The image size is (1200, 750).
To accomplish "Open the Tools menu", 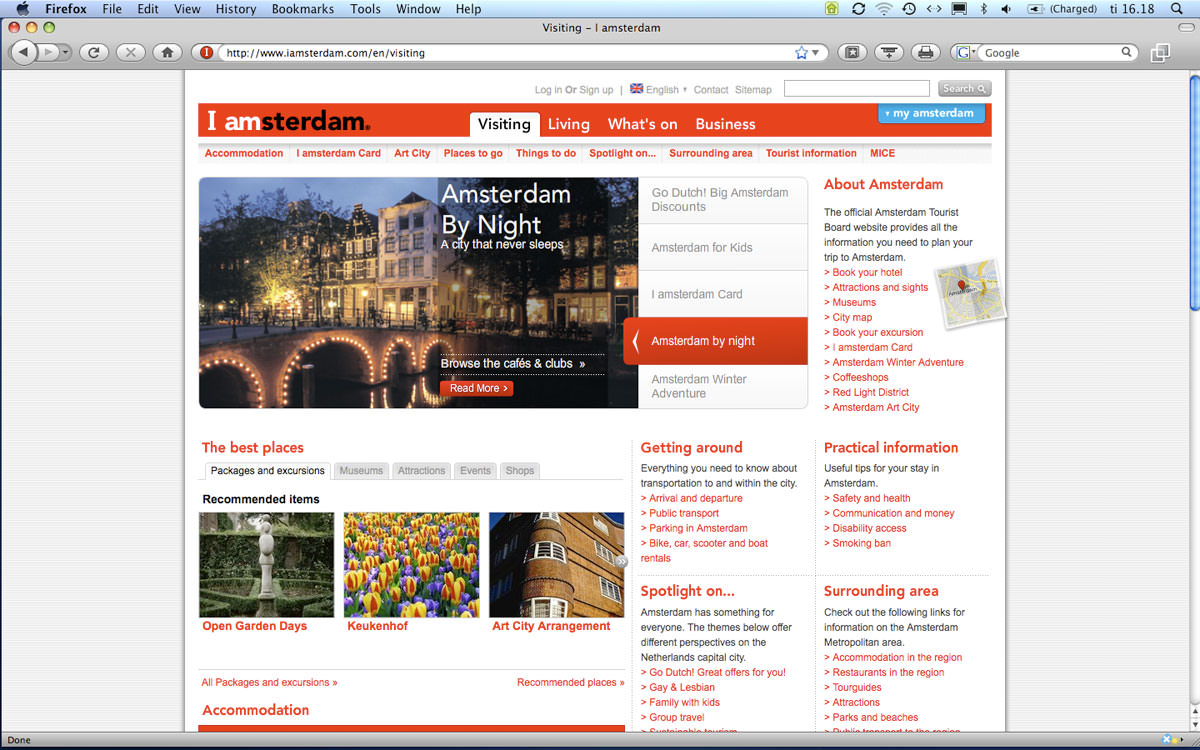I will [x=365, y=9].
